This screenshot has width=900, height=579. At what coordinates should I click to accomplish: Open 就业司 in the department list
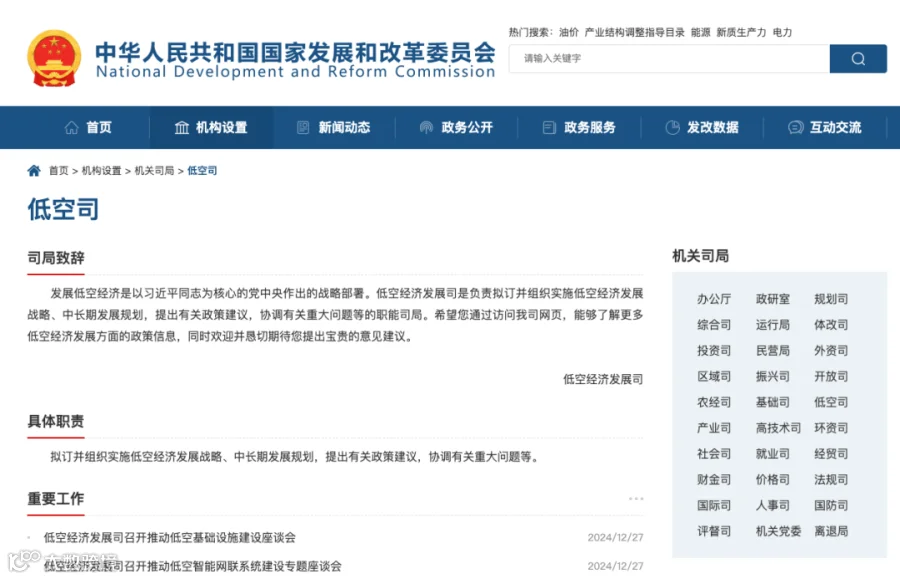click(773, 454)
